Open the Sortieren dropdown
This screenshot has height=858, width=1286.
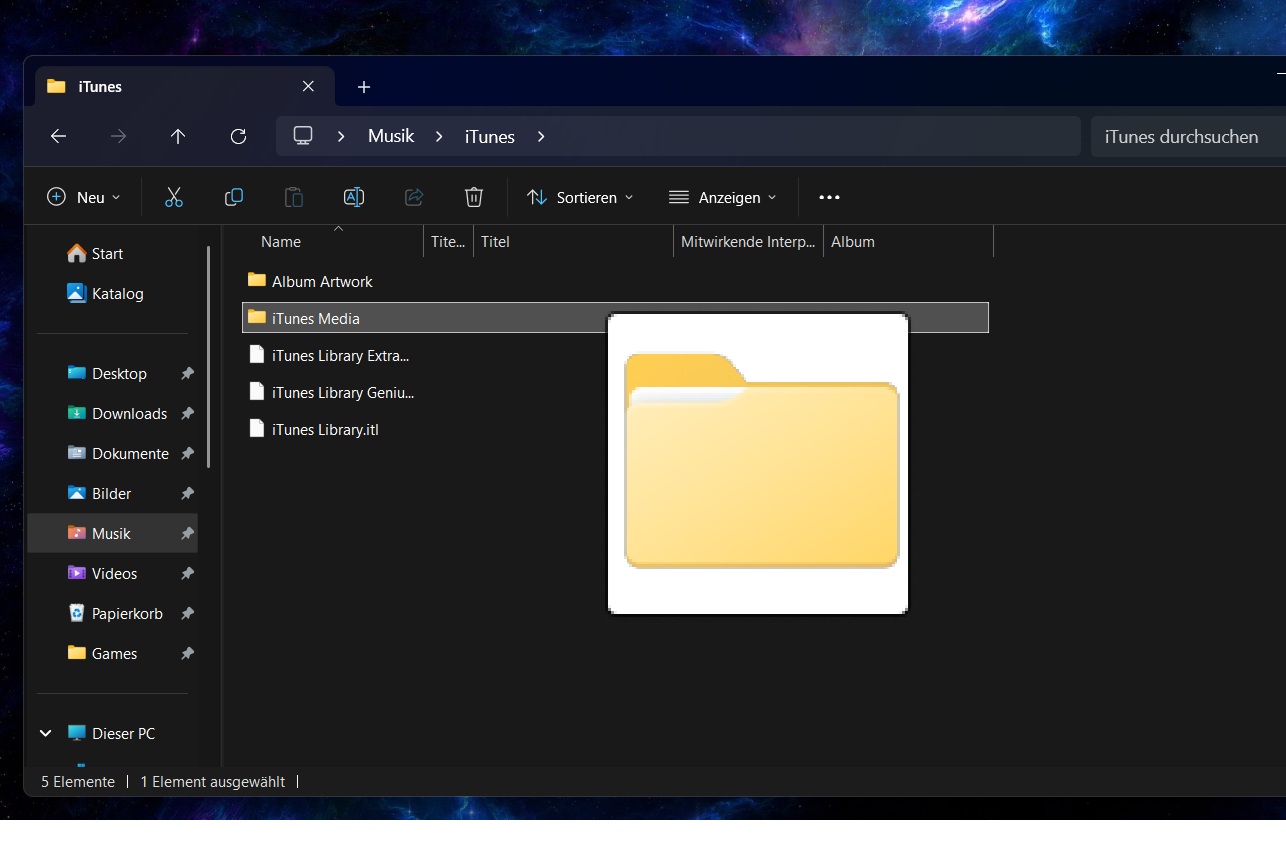pyautogui.click(x=580, y=197)
